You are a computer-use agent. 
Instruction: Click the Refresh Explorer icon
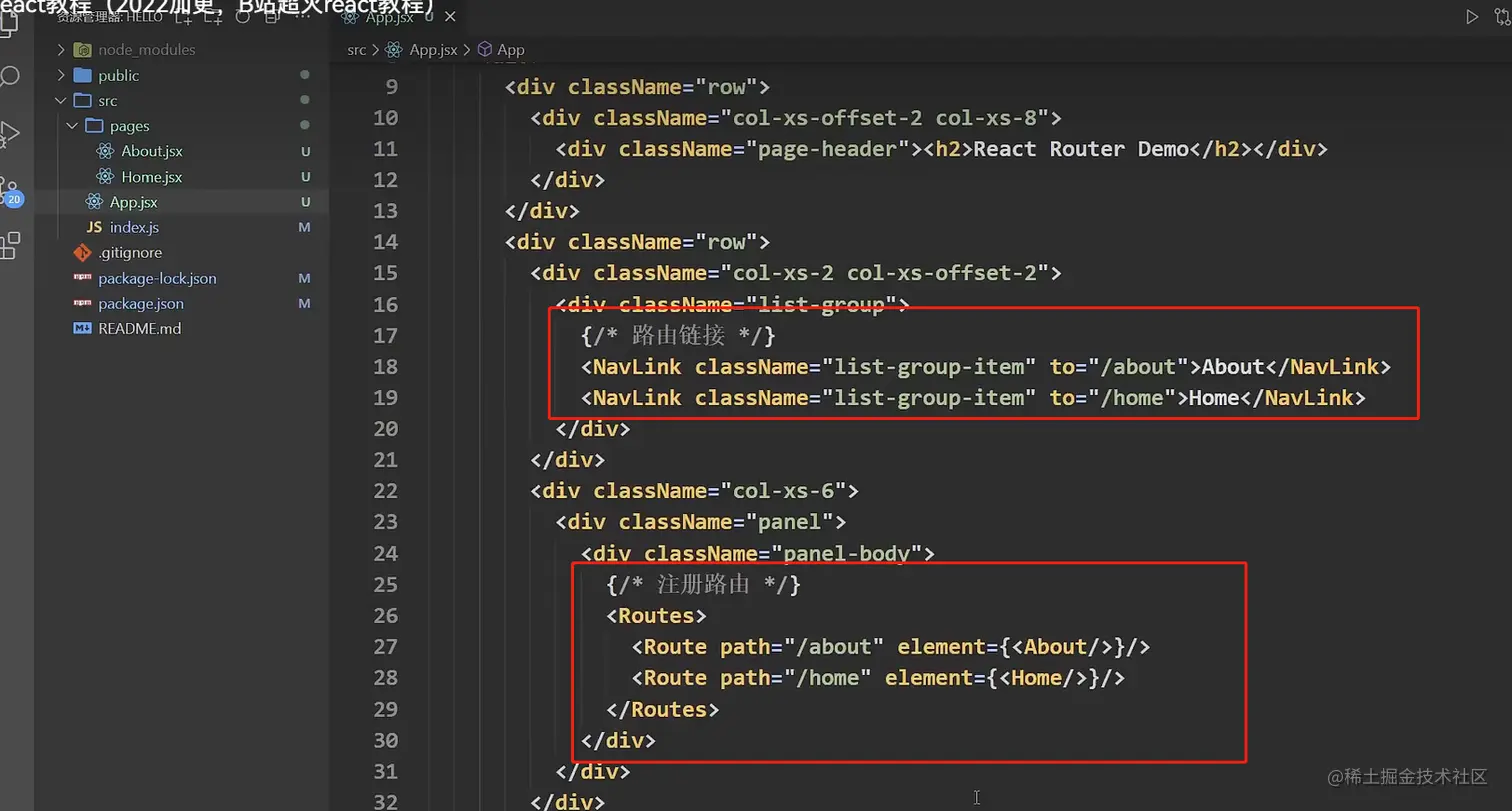tap(242, 17)
